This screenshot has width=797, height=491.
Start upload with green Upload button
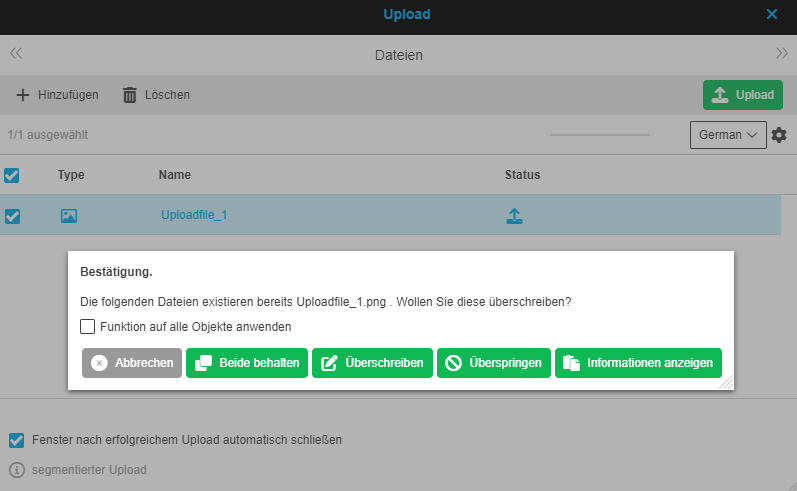pyautogui.click(x=743, y=95)
